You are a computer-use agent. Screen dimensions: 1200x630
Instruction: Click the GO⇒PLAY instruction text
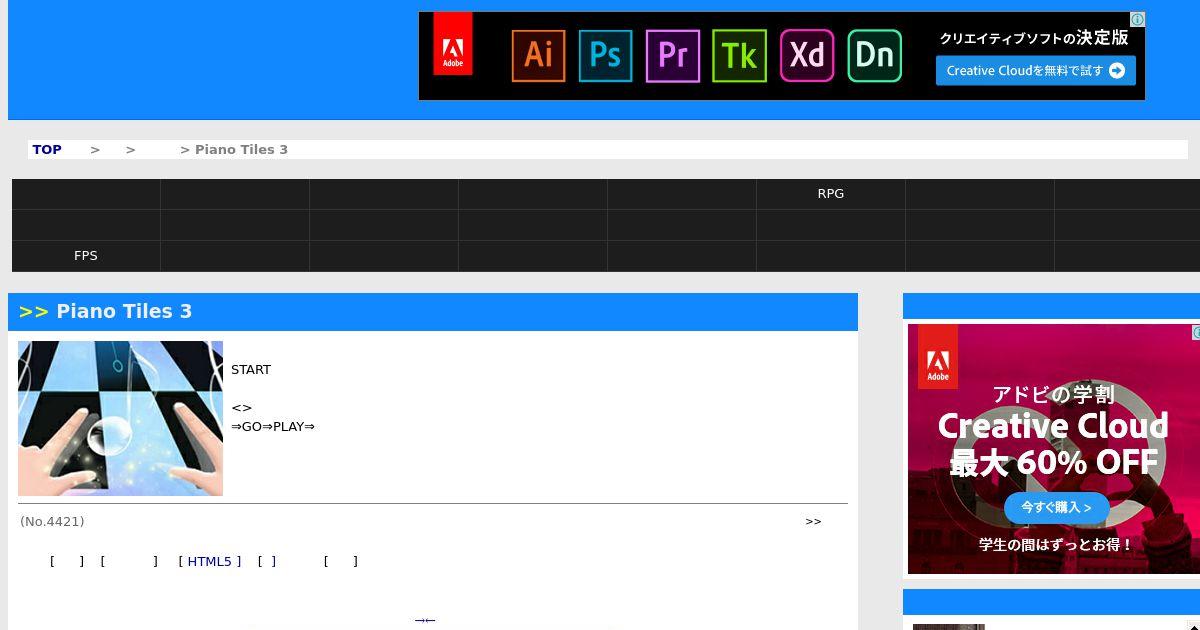[273, 426]
